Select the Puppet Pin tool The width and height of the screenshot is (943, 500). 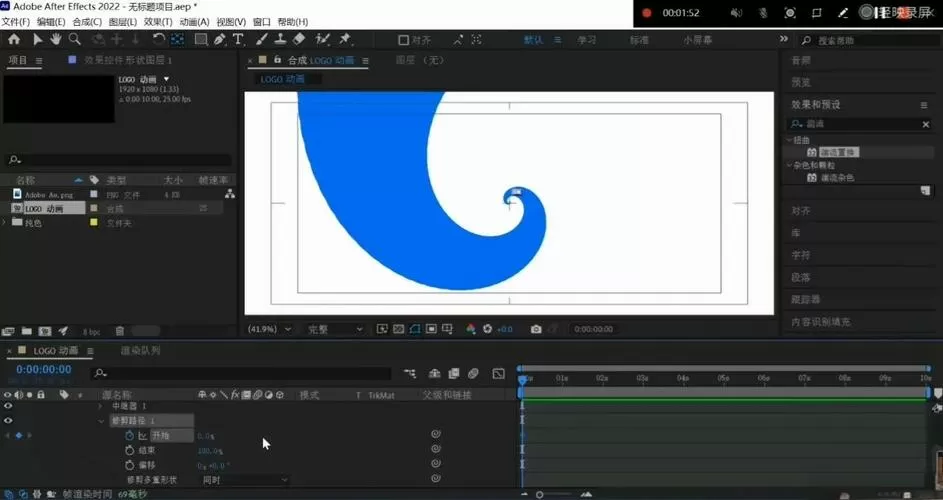click(x=345, y=40)
